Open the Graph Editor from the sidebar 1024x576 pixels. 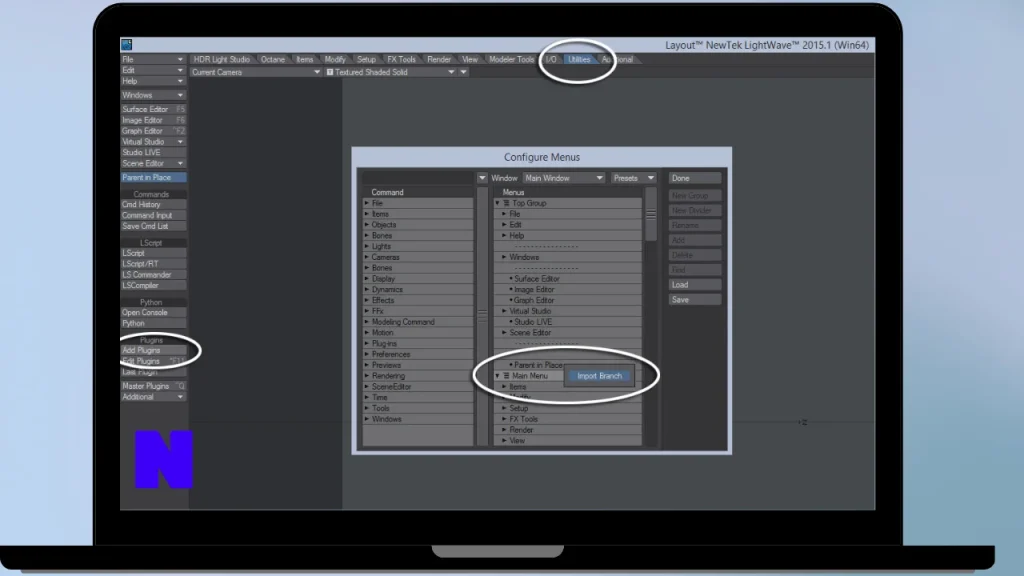153,131
